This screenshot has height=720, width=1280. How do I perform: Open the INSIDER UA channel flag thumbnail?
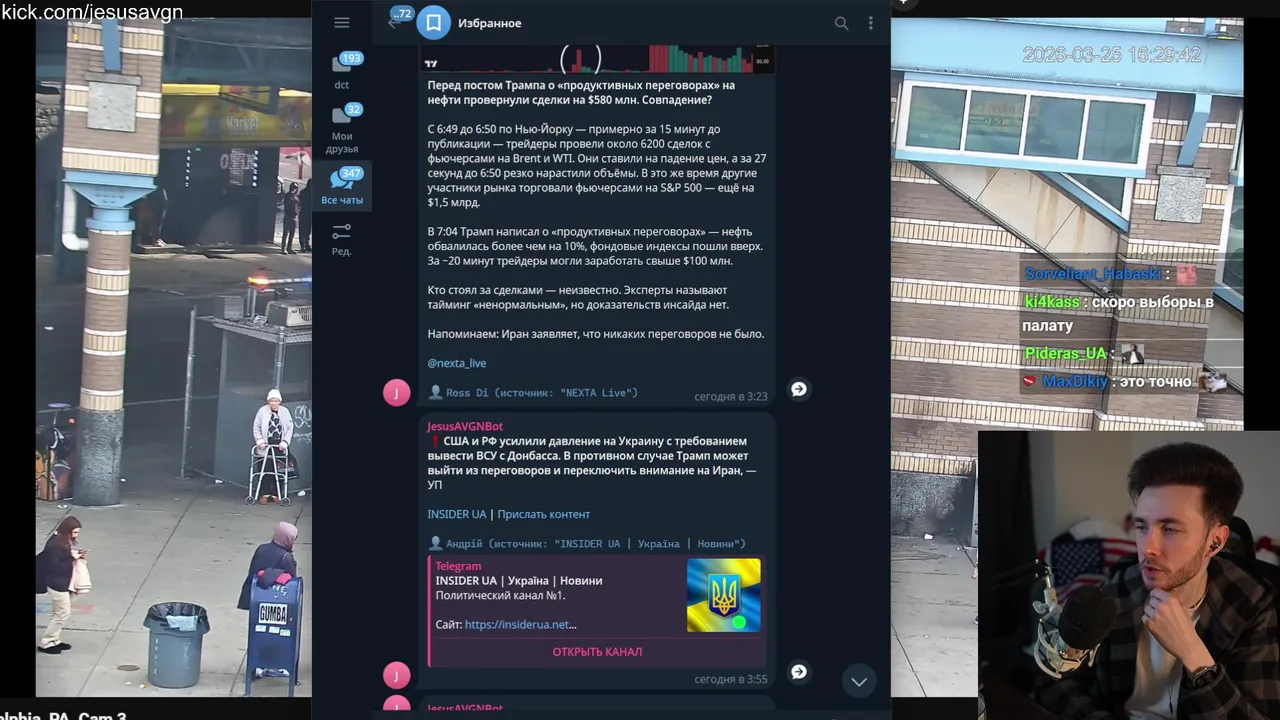pos(723,595)
